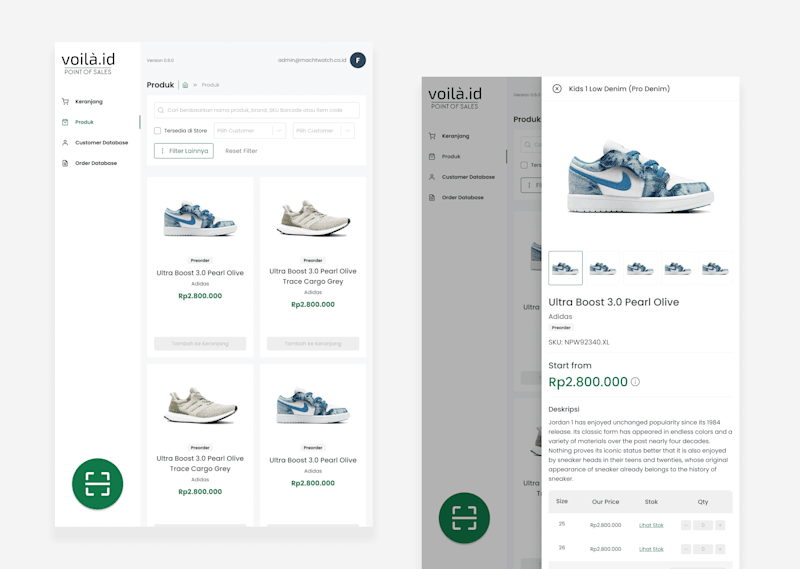Click user icon beside Customer Database in left window
Image resolution: width=800 pixels, height=569 pixels.
[x=65, y=142]
